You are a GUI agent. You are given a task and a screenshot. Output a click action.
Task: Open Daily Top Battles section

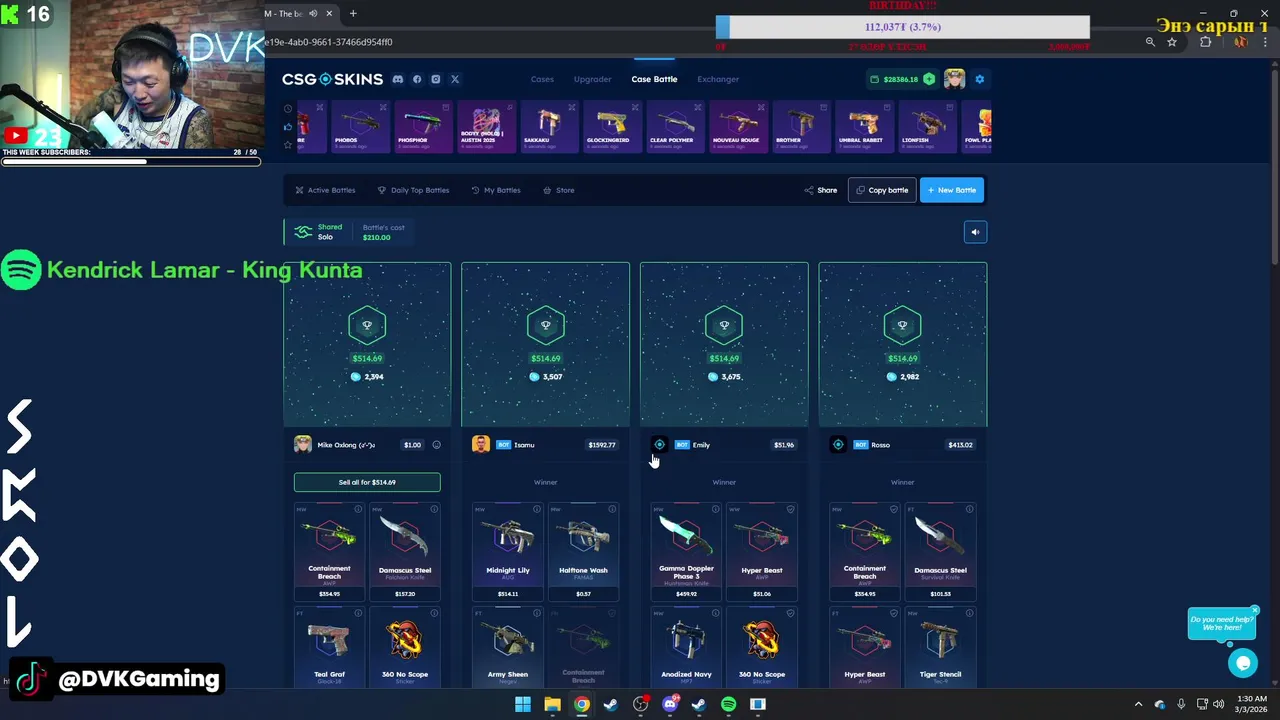coord(413,190)
